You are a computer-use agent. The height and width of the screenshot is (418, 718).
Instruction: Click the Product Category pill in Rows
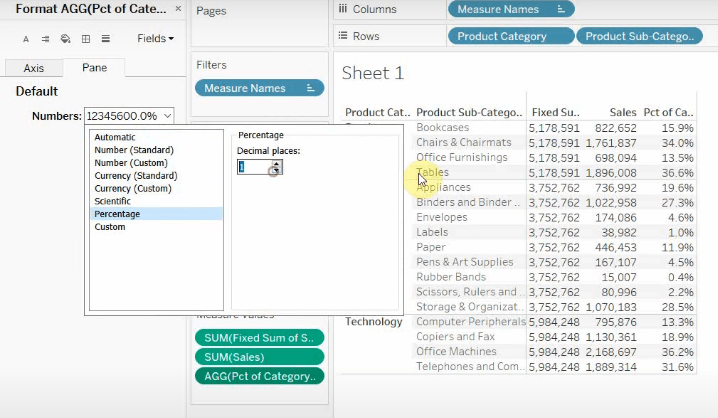click(511, 36)
